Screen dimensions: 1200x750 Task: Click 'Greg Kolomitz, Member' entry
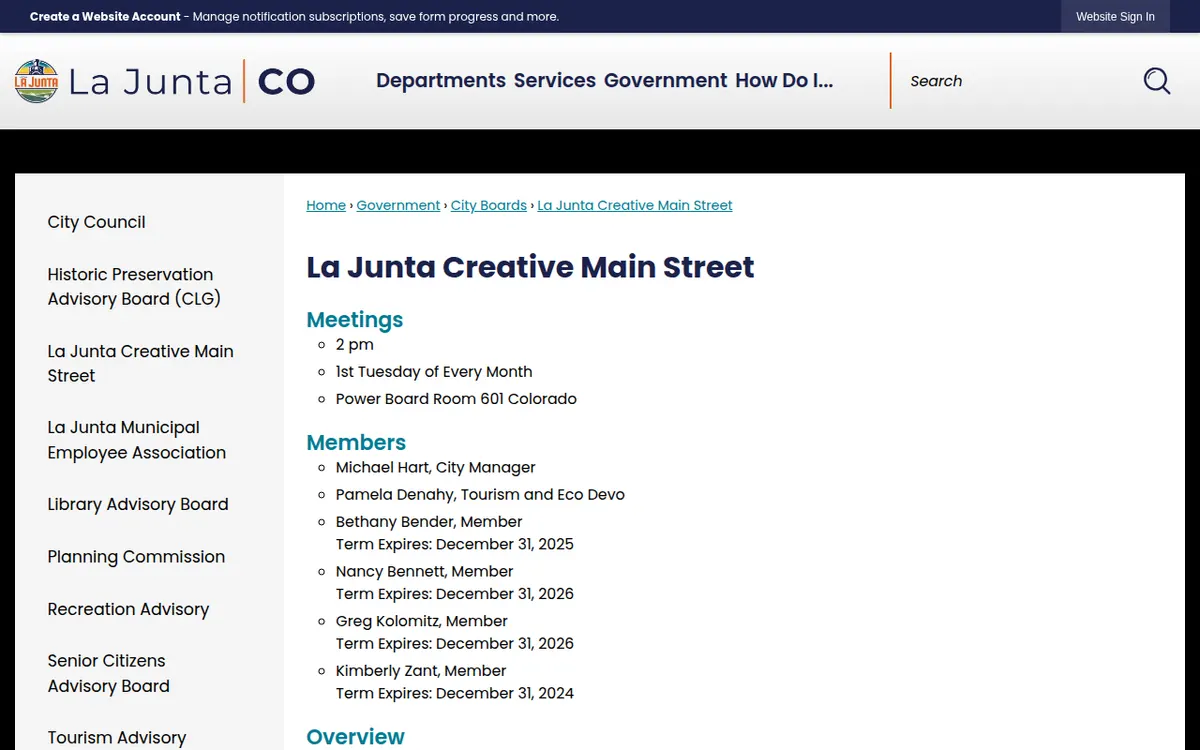[422, 621]
